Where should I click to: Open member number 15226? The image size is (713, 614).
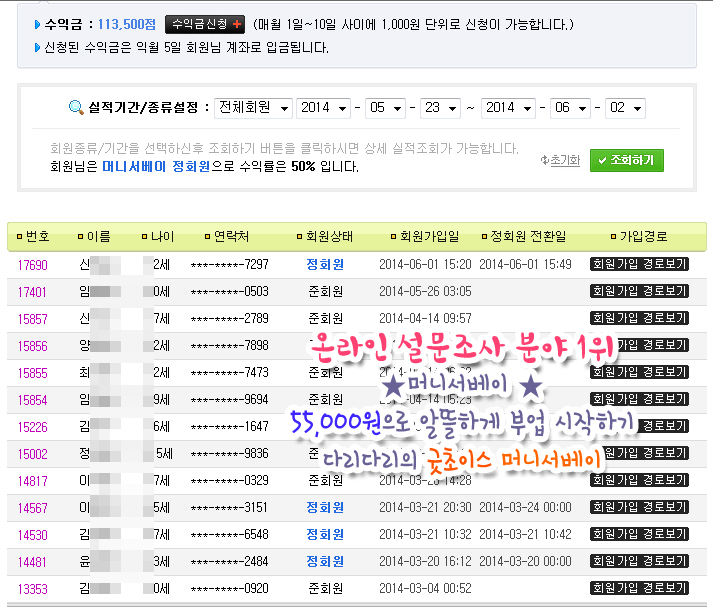(x=33, y=427)
